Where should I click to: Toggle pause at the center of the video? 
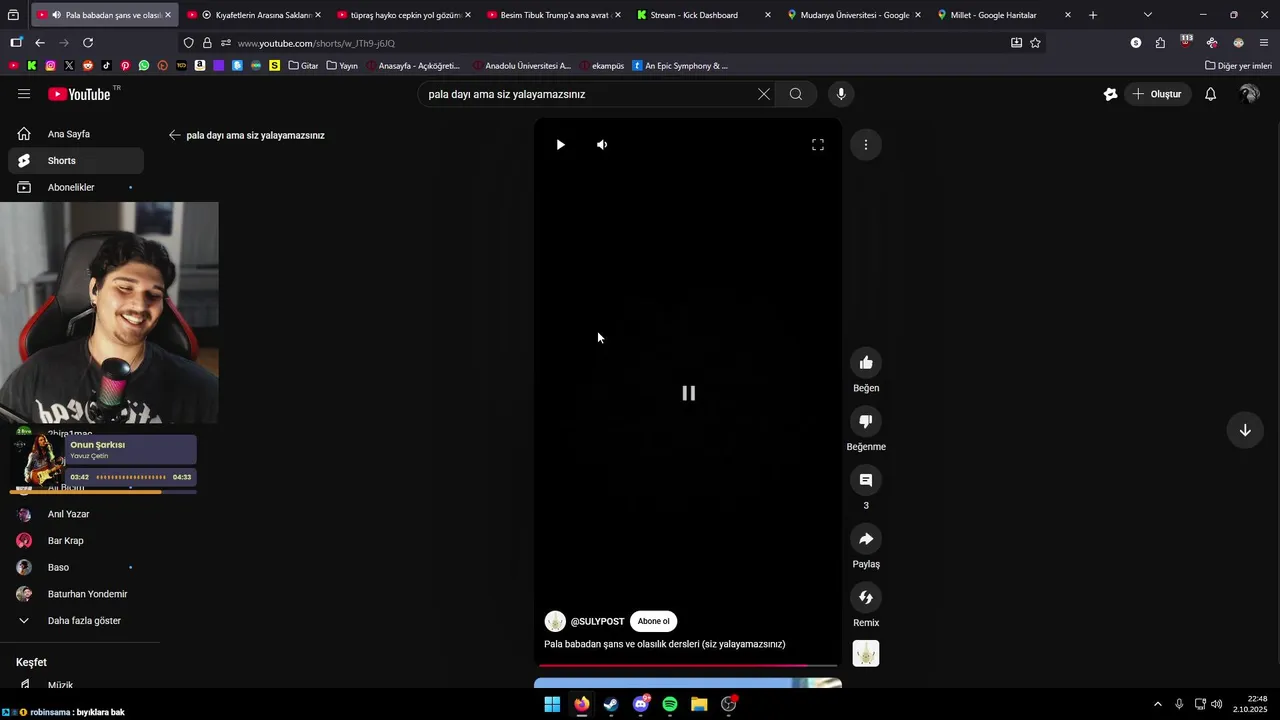[688, 393]
